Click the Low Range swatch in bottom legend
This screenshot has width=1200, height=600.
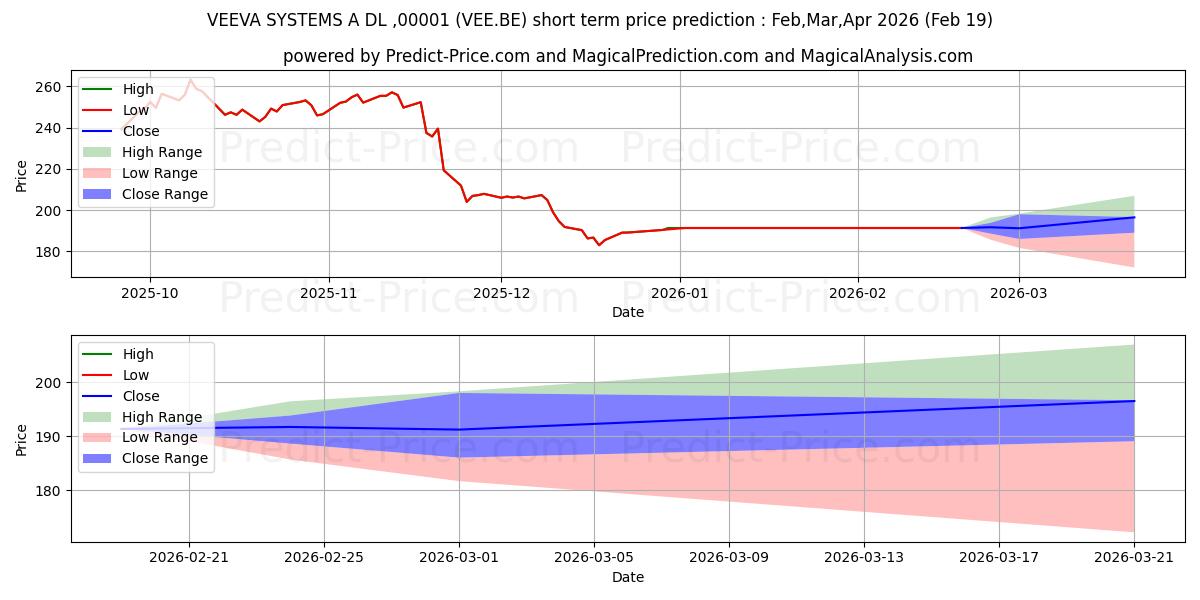[101, 438]
